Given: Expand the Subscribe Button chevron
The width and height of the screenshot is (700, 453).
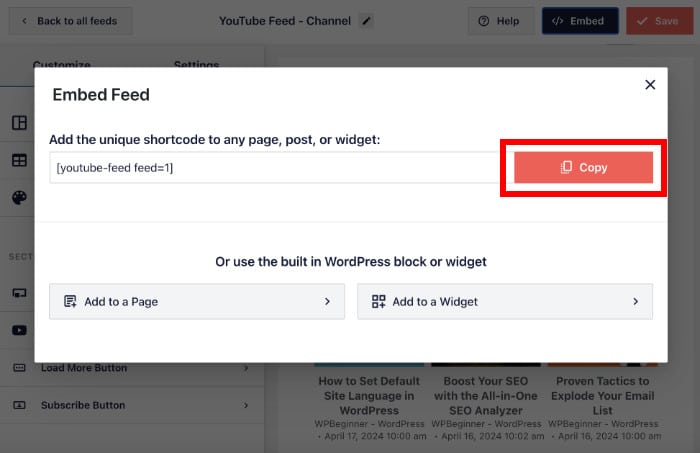Looking at the screenshot, I should [x=246, y=405].
